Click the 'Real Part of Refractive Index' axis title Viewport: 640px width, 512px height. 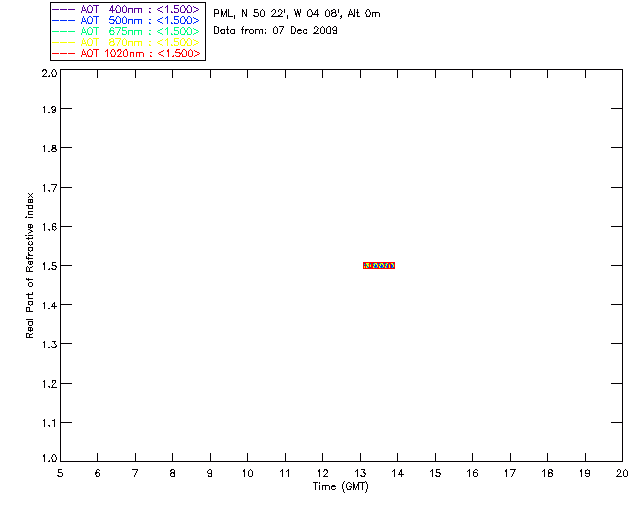point(29,265)
